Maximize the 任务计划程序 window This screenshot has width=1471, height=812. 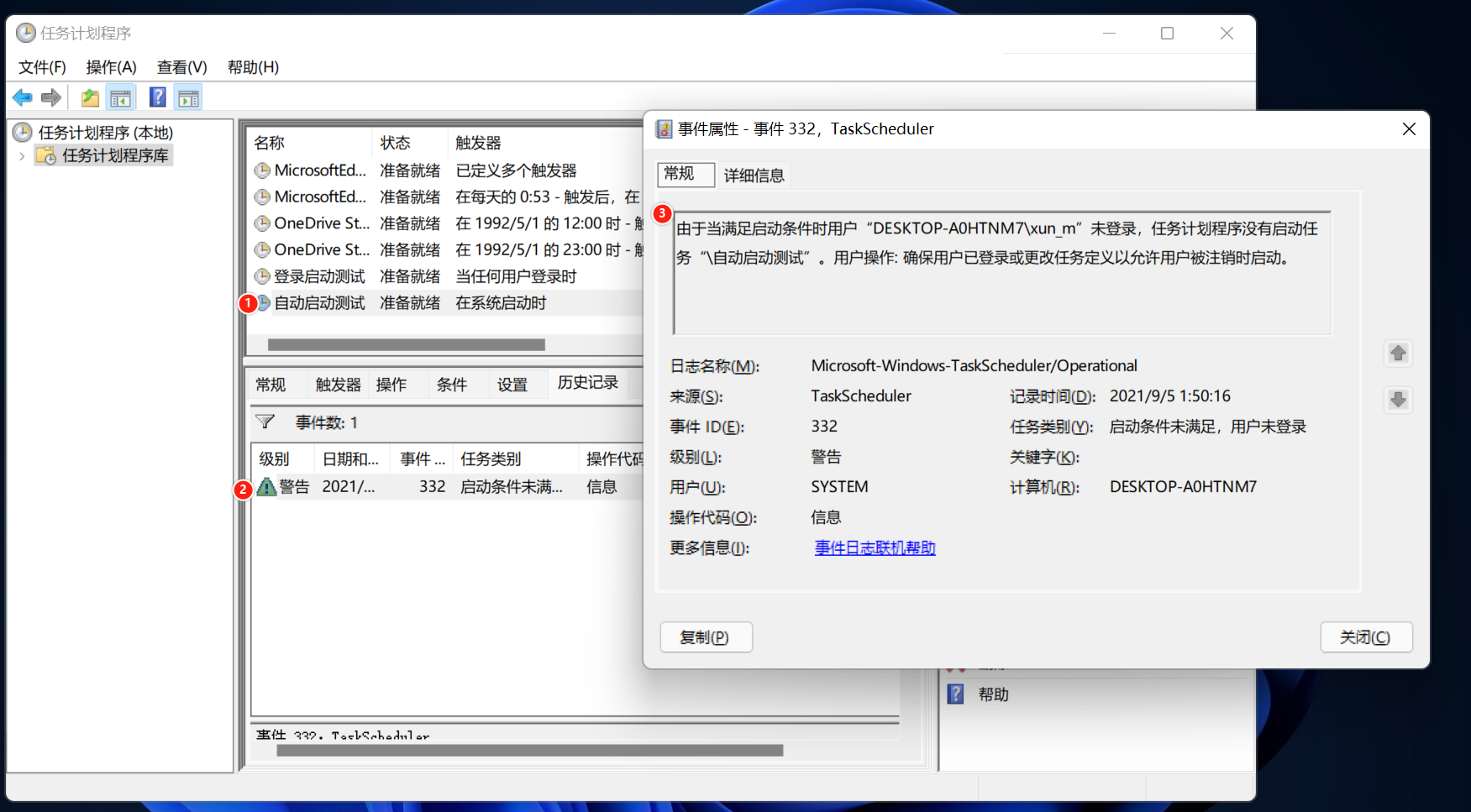point(1167,33)
